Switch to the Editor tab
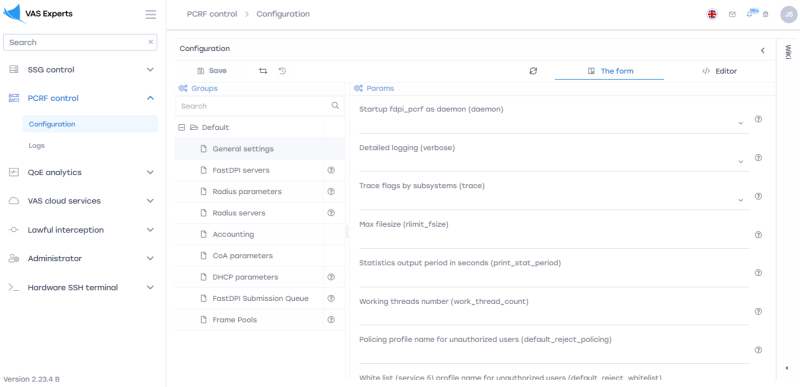 [719, 71]
